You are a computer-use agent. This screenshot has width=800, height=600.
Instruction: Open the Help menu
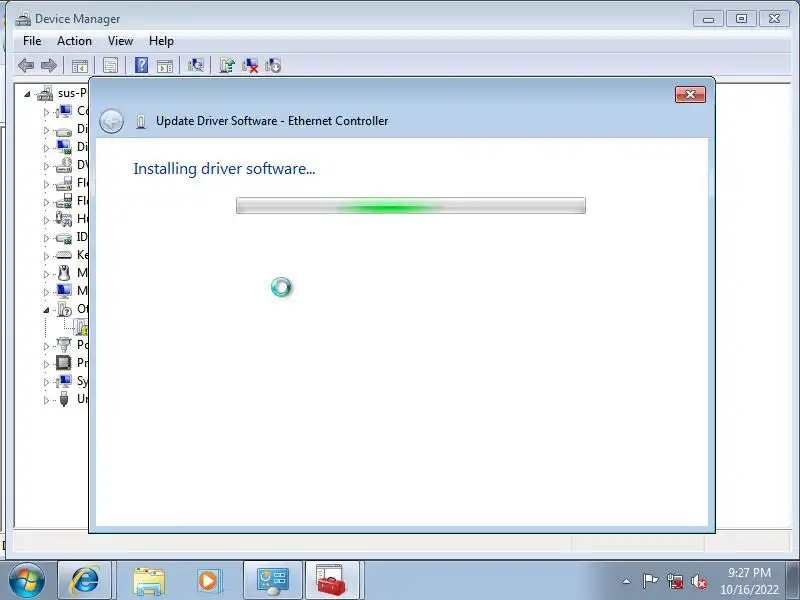click(161, 41)
